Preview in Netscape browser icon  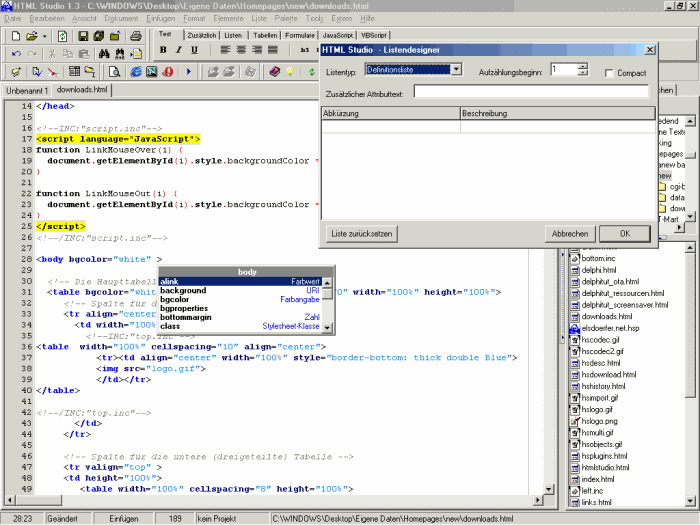point(152,71)
